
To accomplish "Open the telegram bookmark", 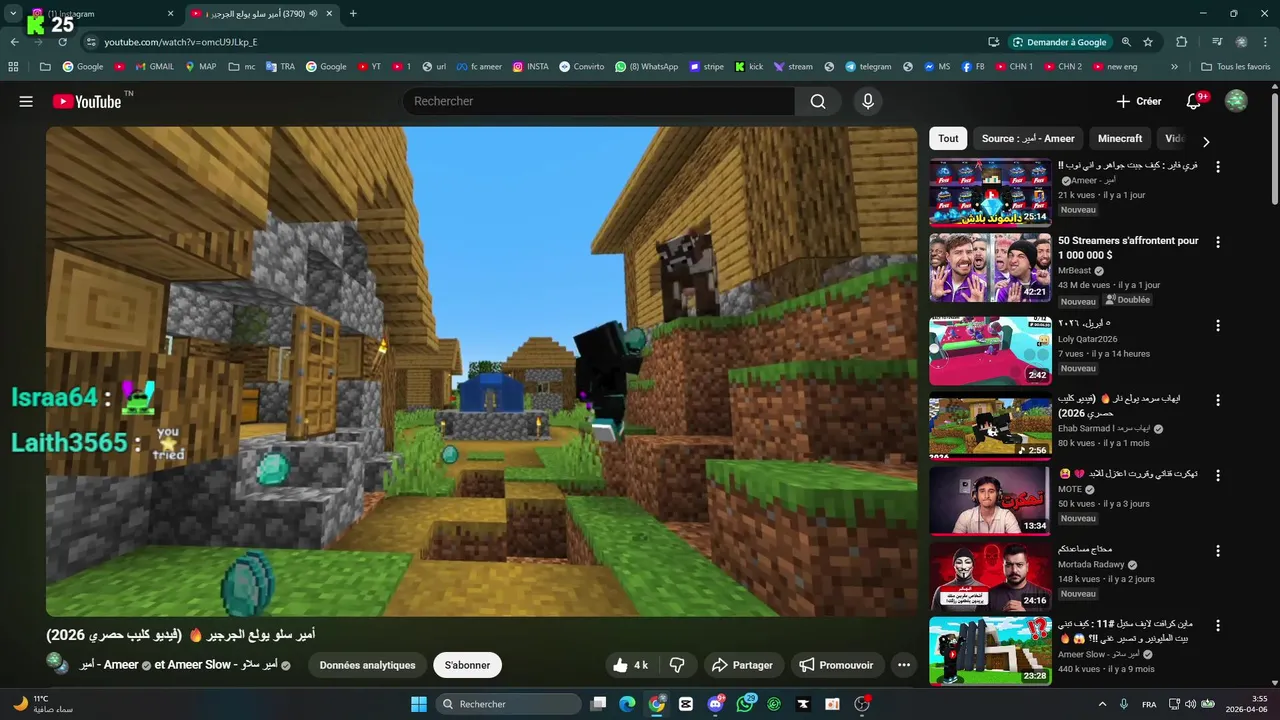I will (868, 67).
